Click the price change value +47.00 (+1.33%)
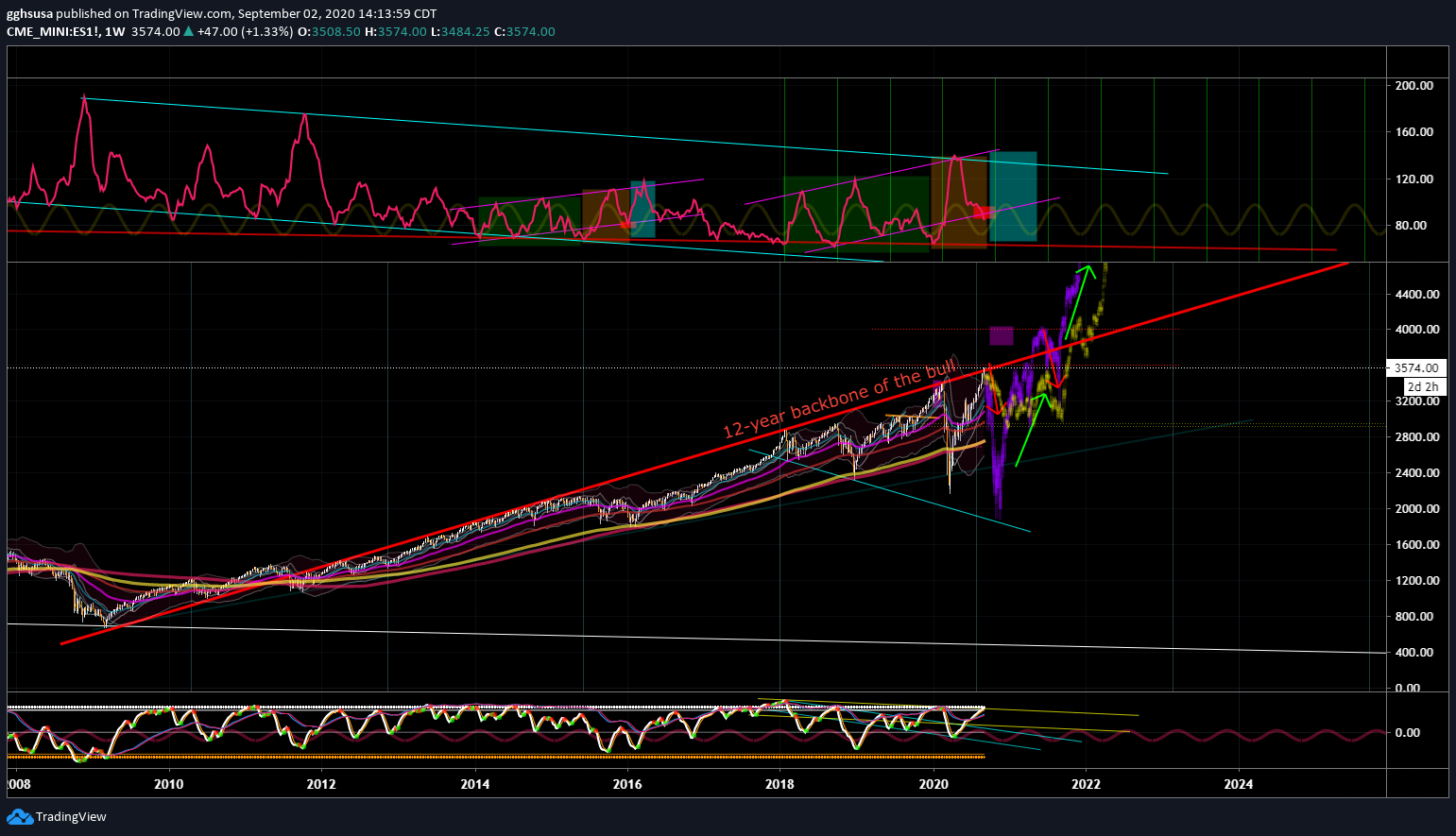Screen dimensions: 1456x836 246,31
